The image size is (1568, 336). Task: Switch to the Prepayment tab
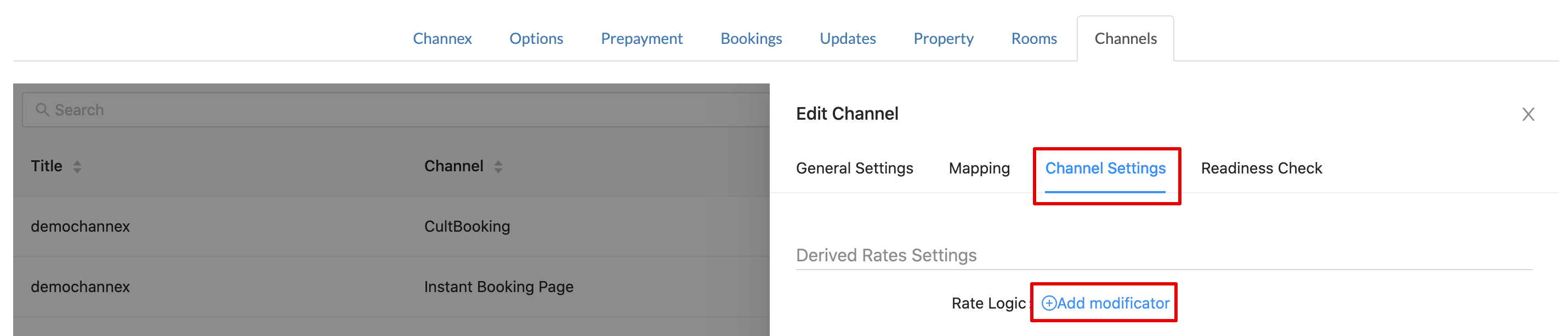641,38
